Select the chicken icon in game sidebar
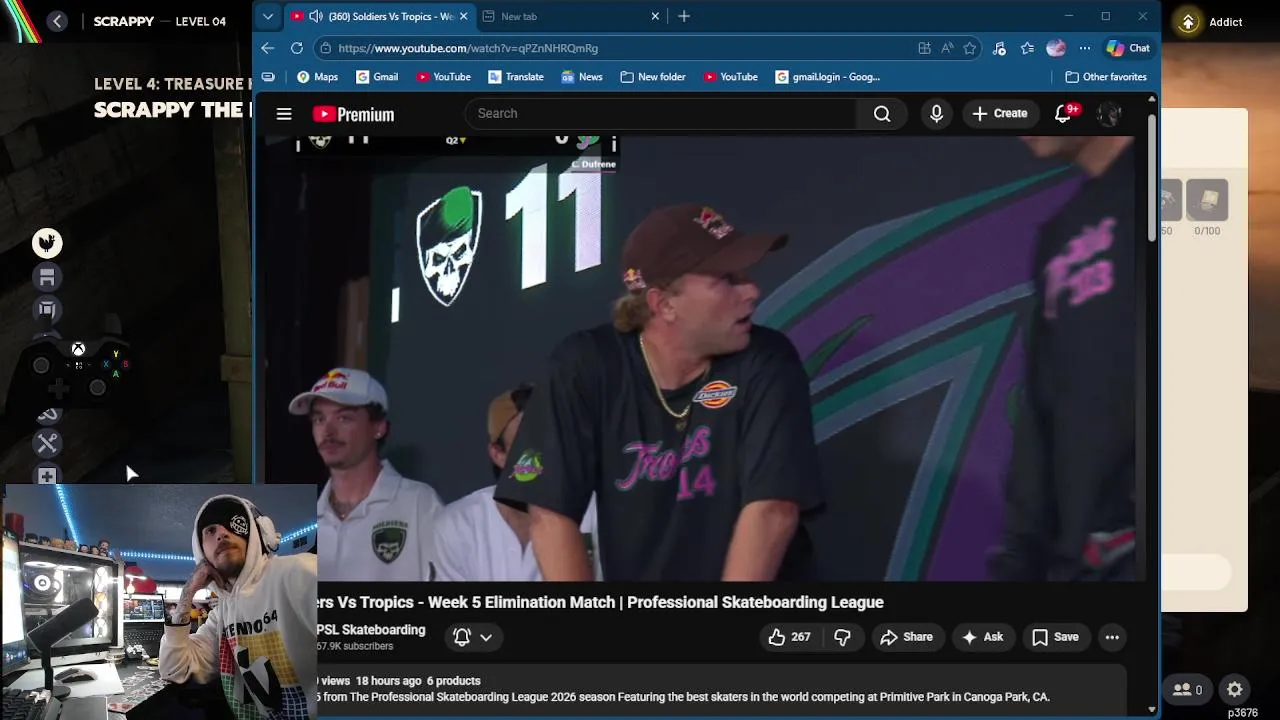 [x=47, y=243]
